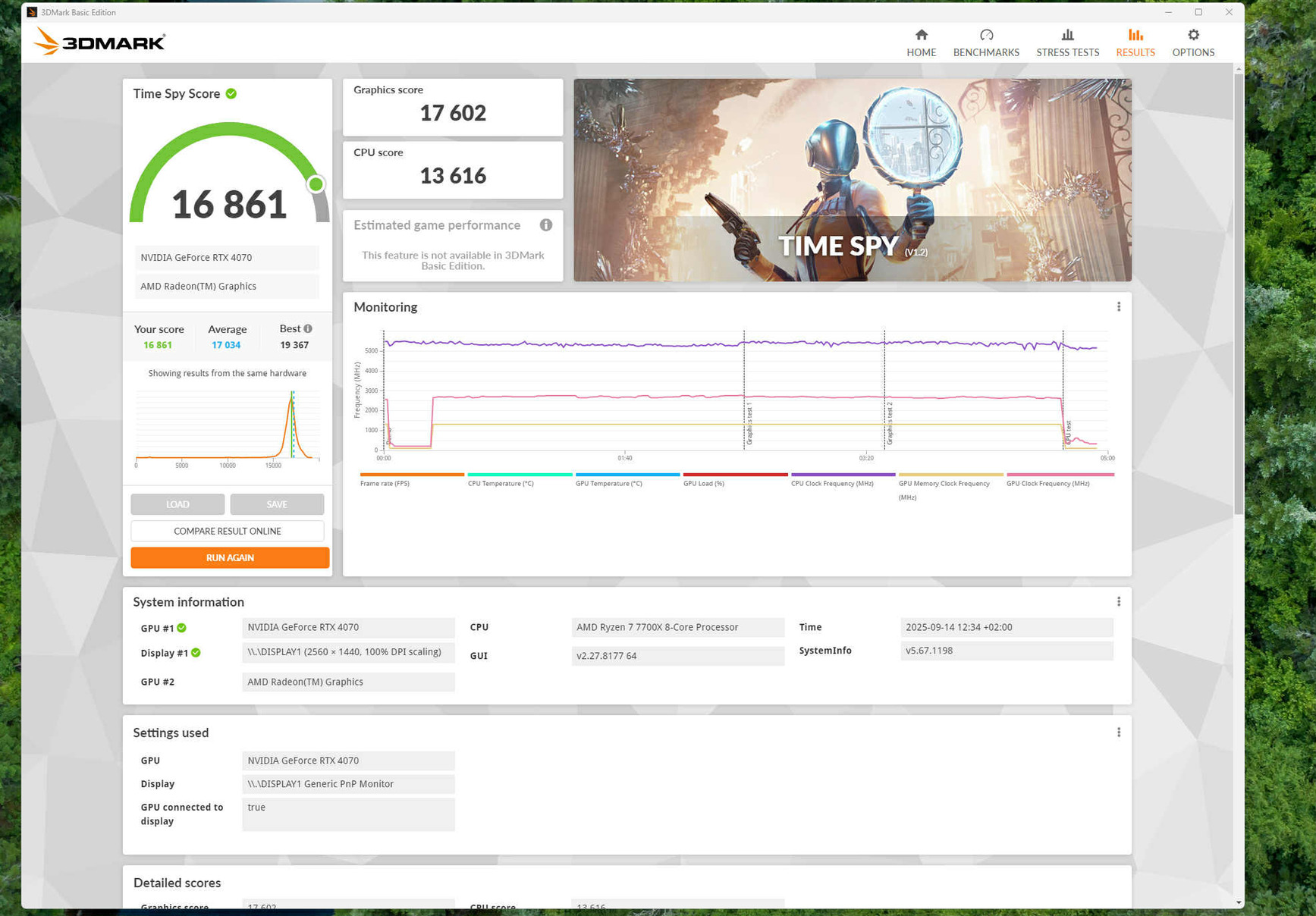Click the Detailed scores heading

tap(177, 883)
